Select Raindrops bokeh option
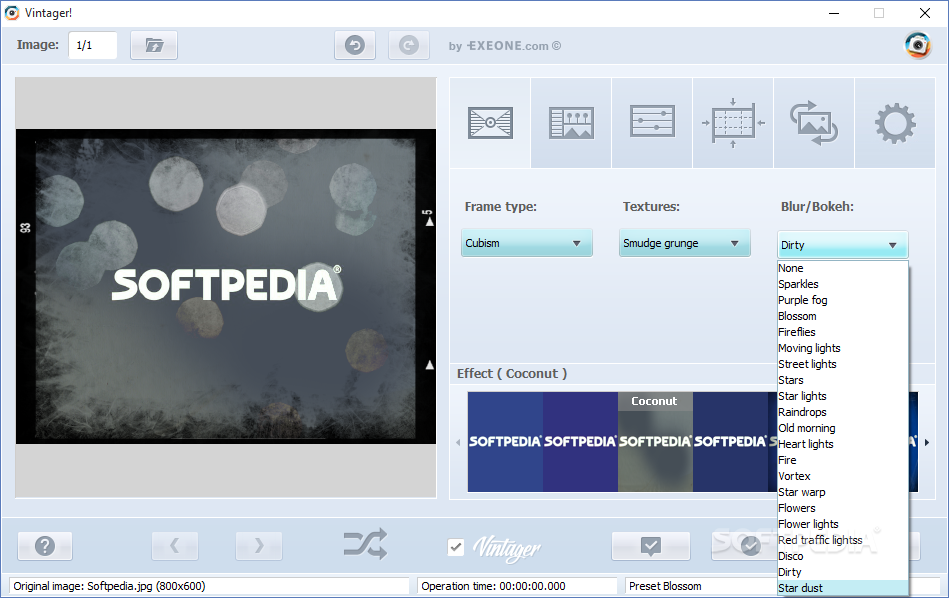The height and width of the screenshot is (598, 949). click(x=842, y=412)
